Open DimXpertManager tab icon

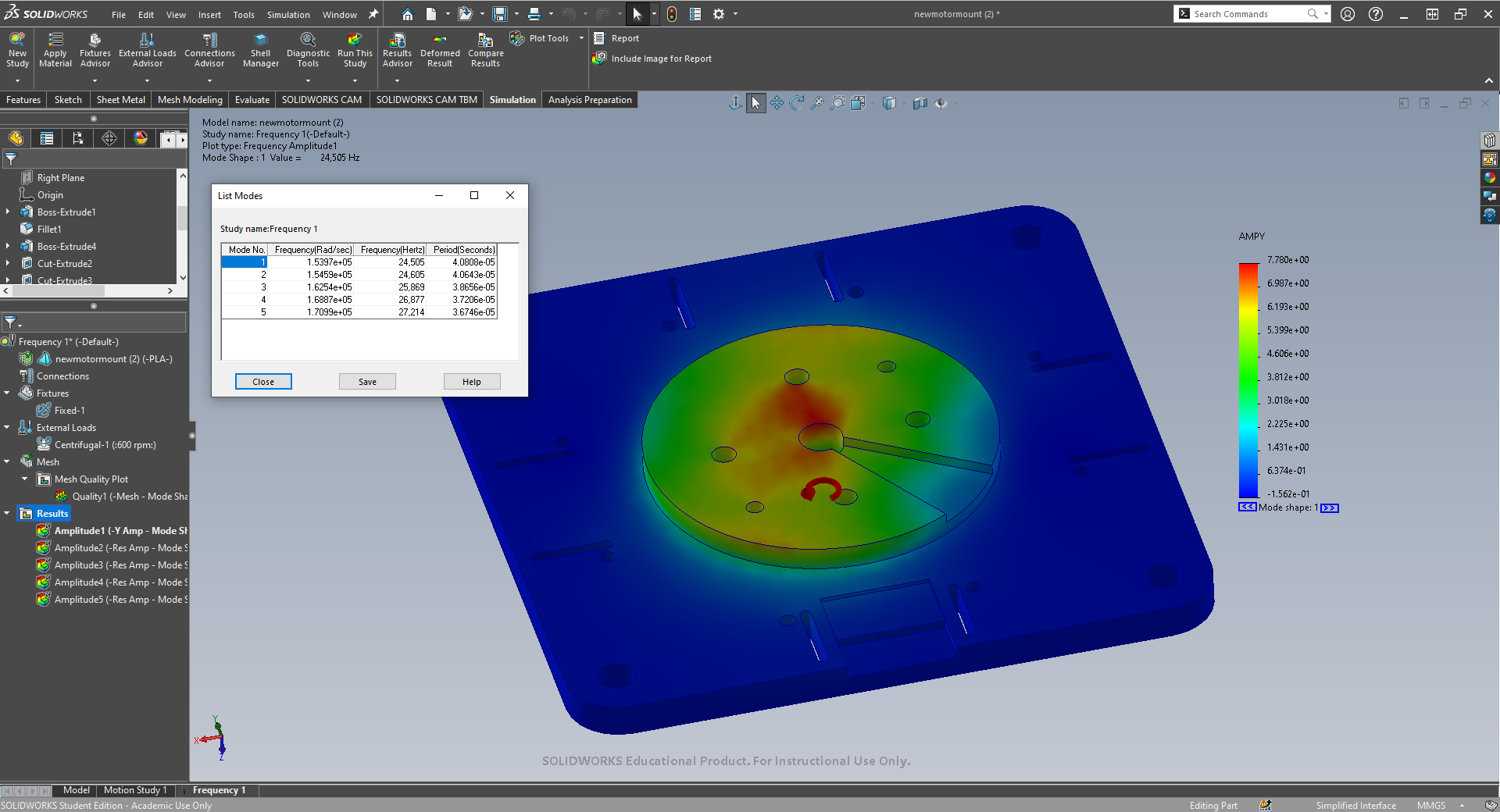tap(109, 138)
